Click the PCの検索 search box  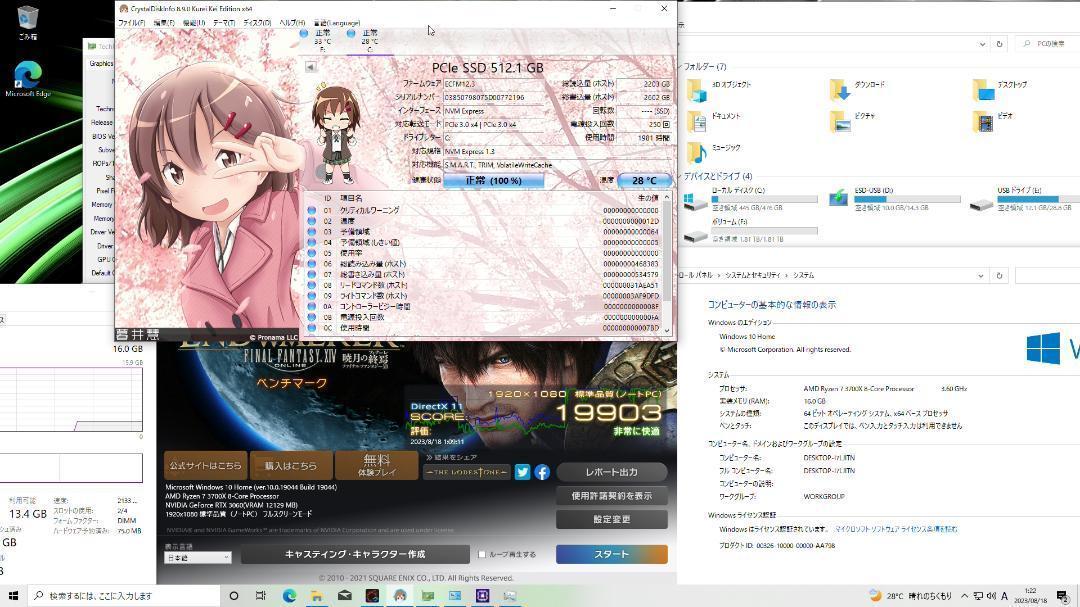[x=1048, y=44]
